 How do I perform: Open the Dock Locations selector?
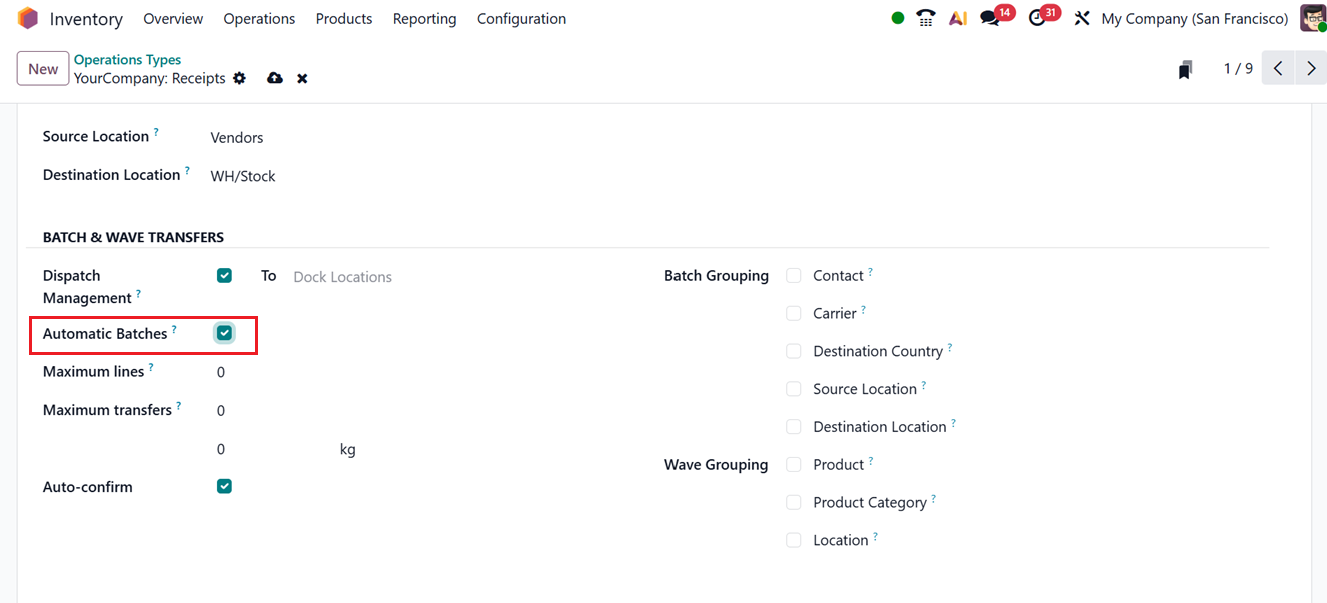pos(342,276)
